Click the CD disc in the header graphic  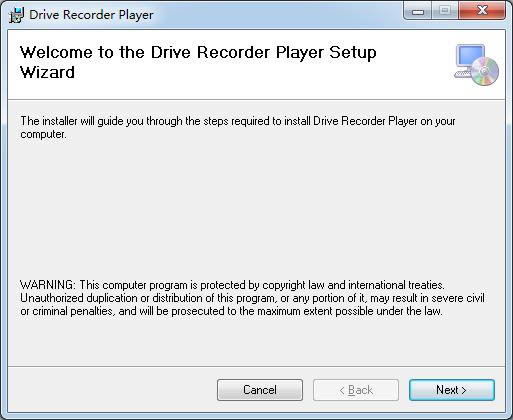pos(485,71)
